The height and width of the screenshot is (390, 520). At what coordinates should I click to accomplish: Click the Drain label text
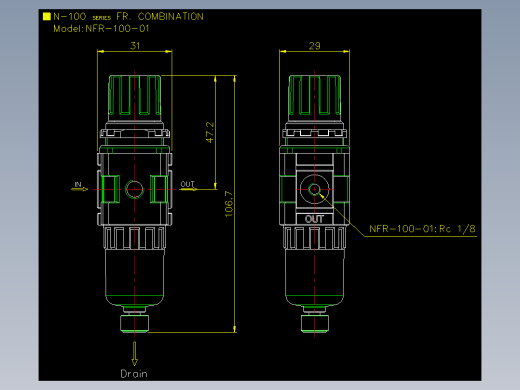point(134,374)
